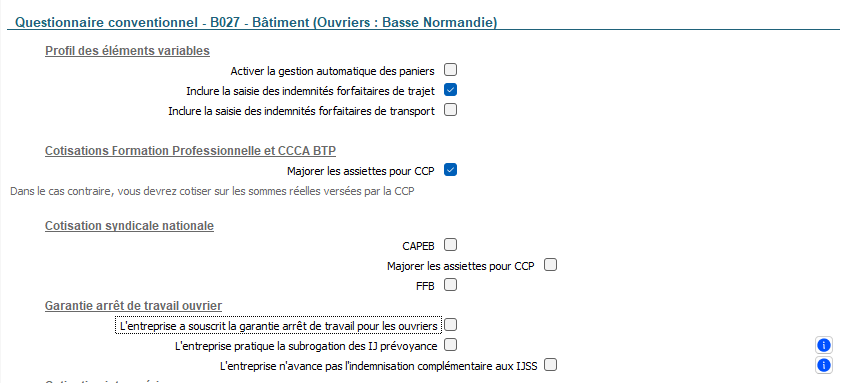
Task: Open info icon for indemnisation complémentaire aux IJSS
Action: [823, 366]
